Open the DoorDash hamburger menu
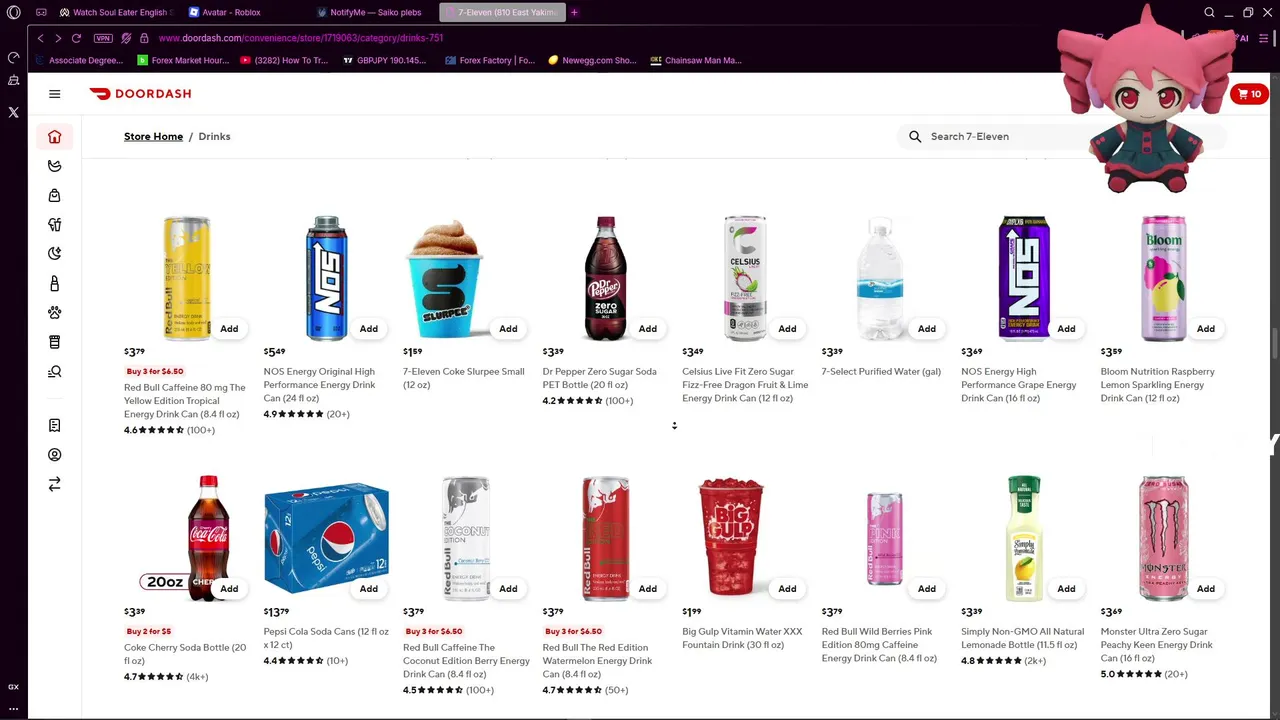The image size is (1280, 720). [x=55, y=94]
